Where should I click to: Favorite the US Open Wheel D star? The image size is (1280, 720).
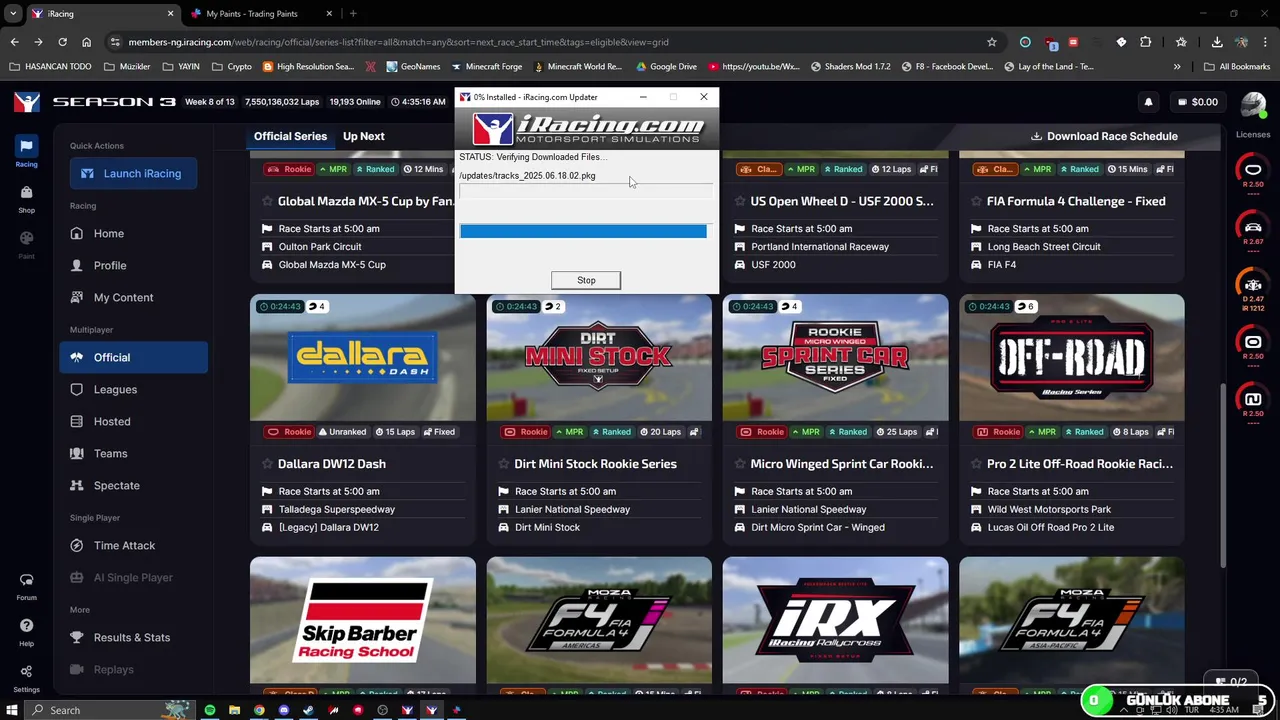point(739,201)
